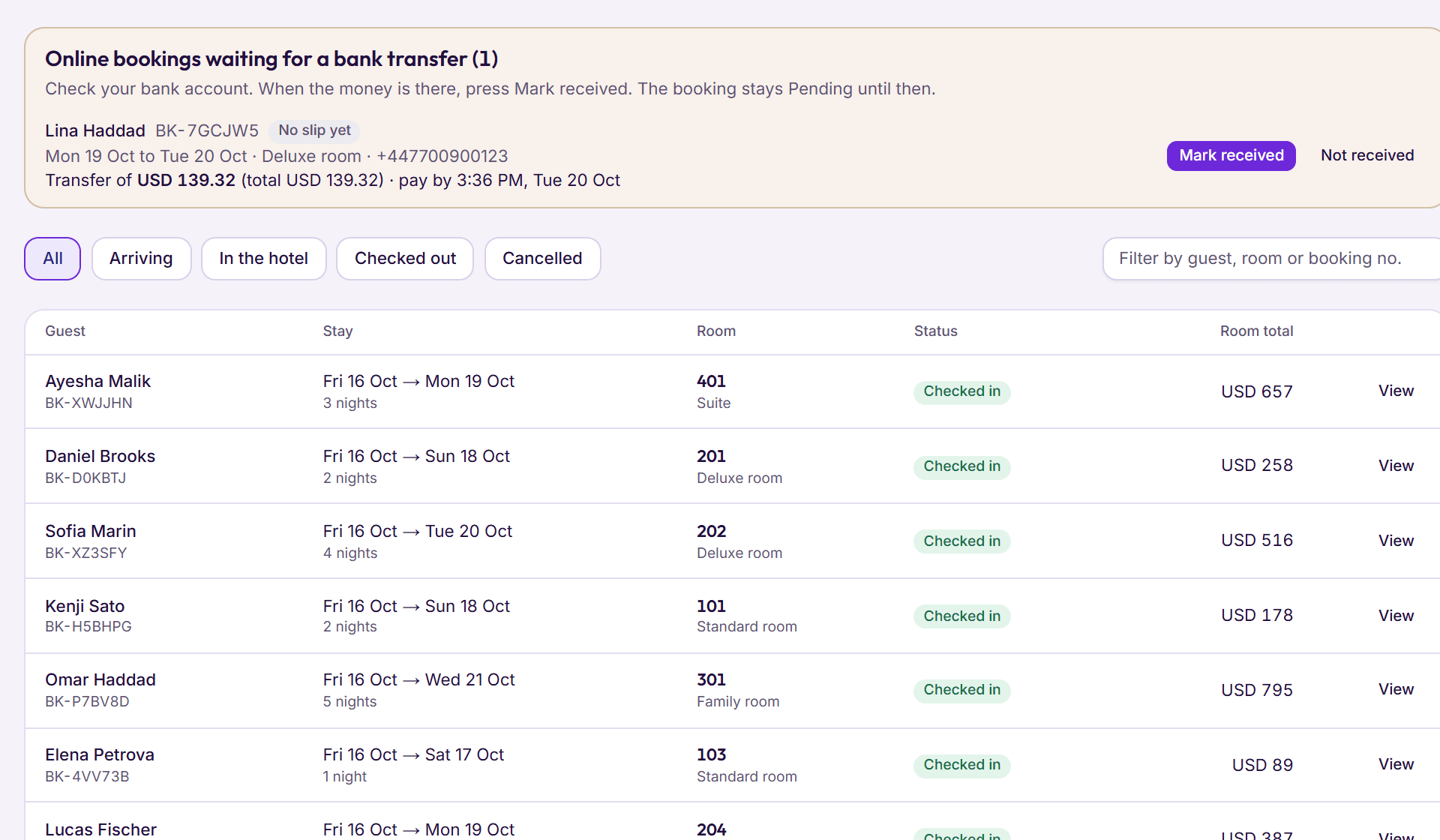The image size is (1440, 840).
Task: Focus the guest, room or booking filter field
Action: pos(1271,259)
